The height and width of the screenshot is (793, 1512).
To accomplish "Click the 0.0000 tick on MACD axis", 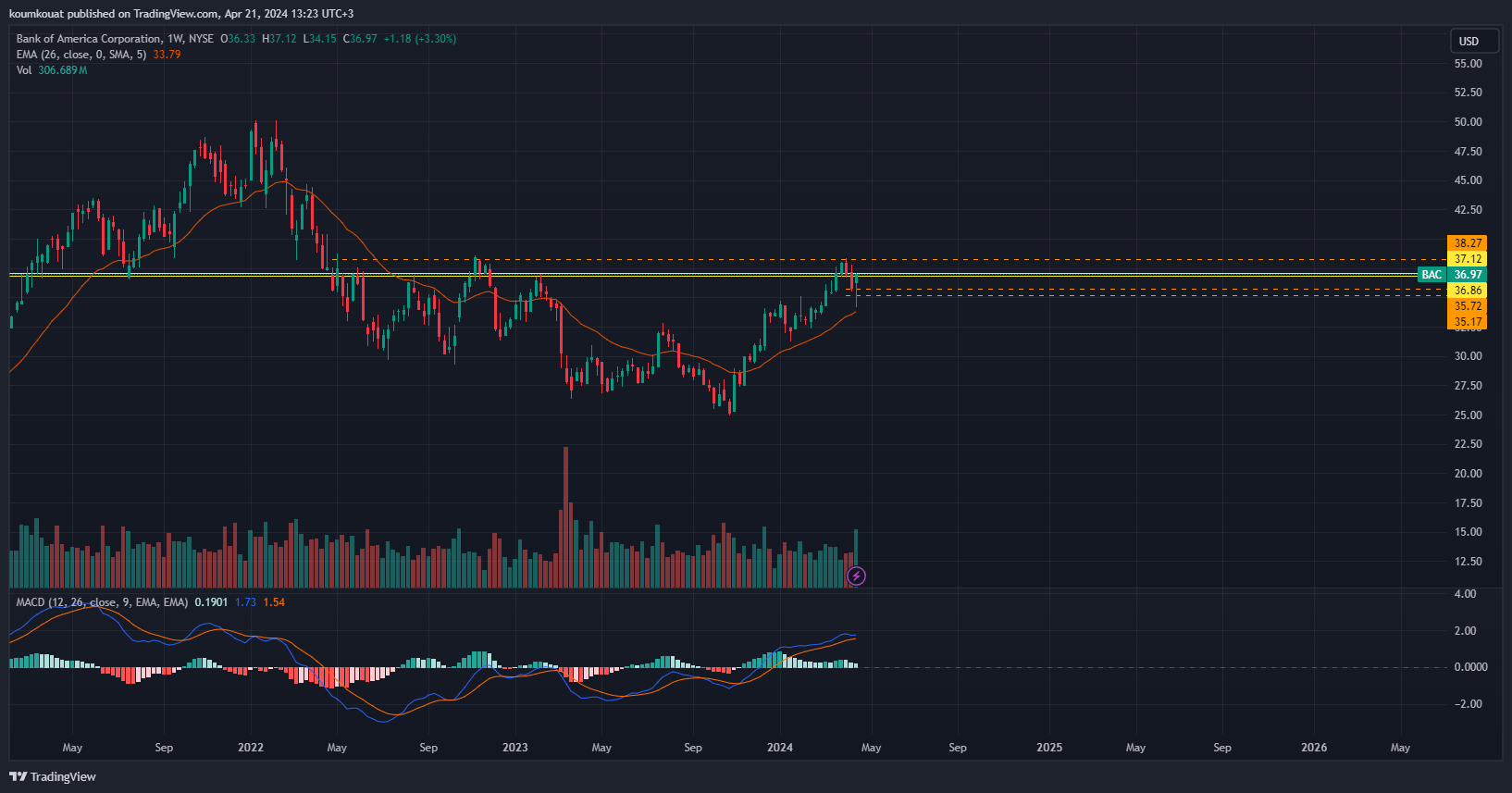I will click(x=1470, y=667).
